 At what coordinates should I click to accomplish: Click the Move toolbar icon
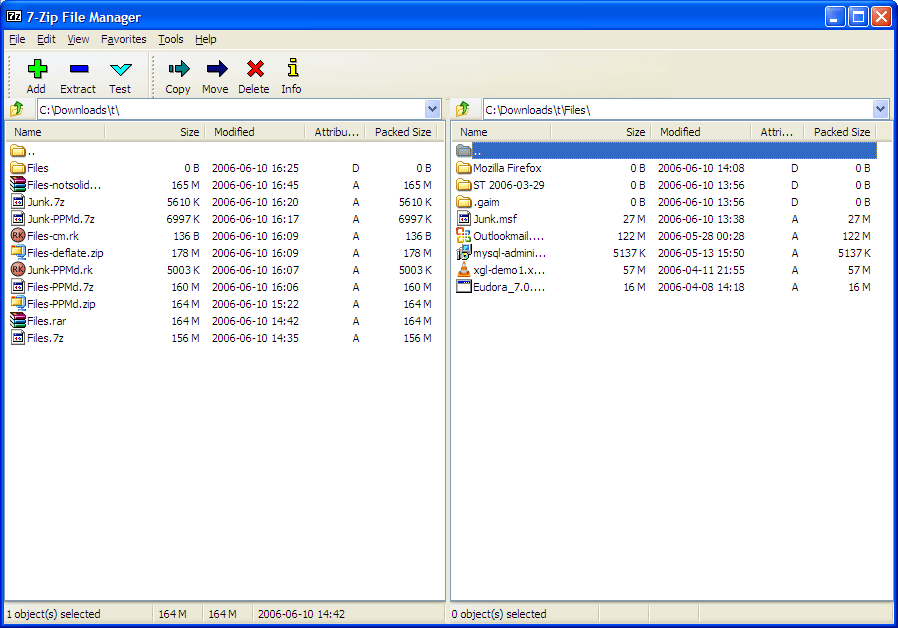click(216, 69)
